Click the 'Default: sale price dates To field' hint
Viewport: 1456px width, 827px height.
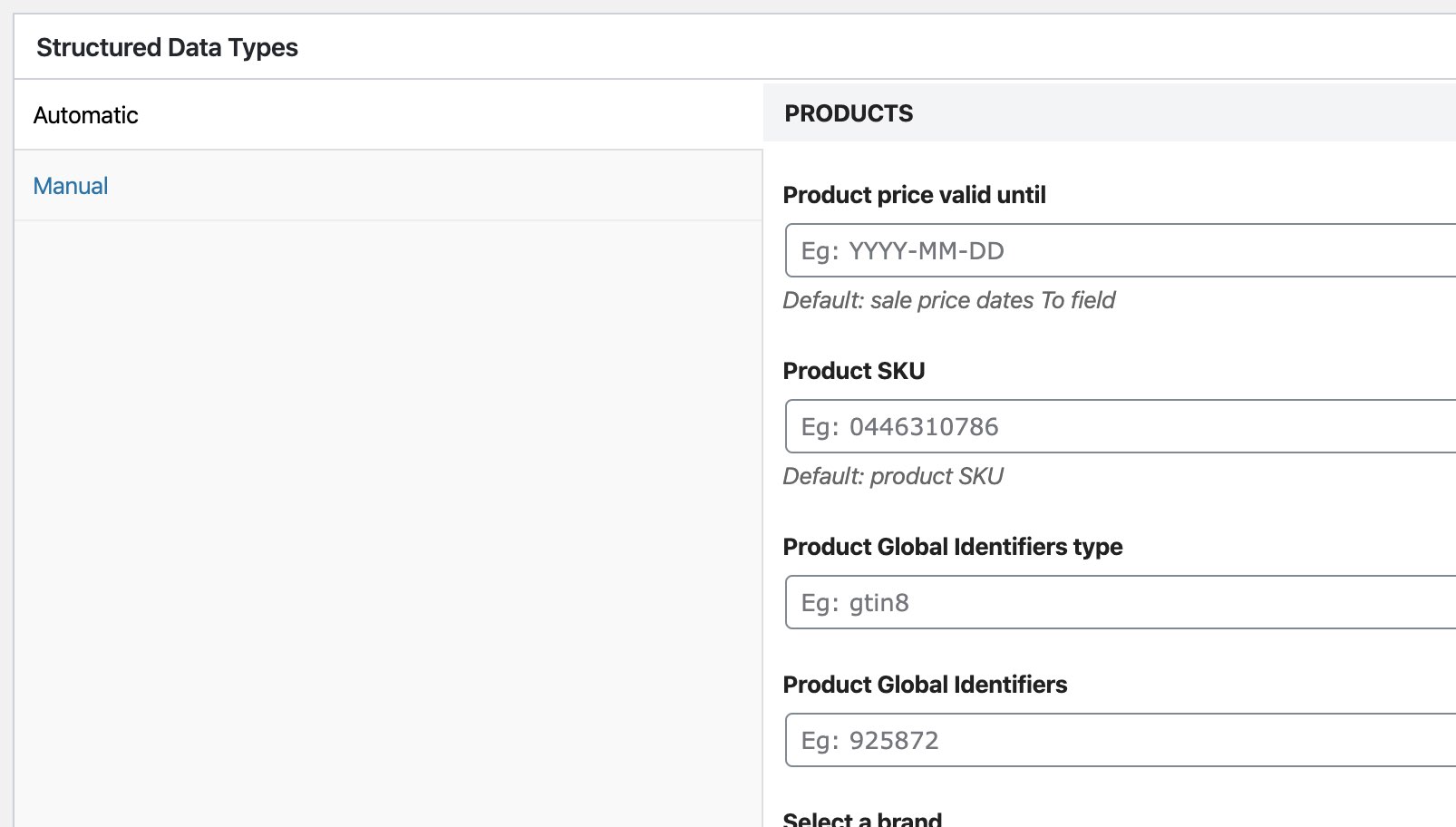(x=949, y=300)
